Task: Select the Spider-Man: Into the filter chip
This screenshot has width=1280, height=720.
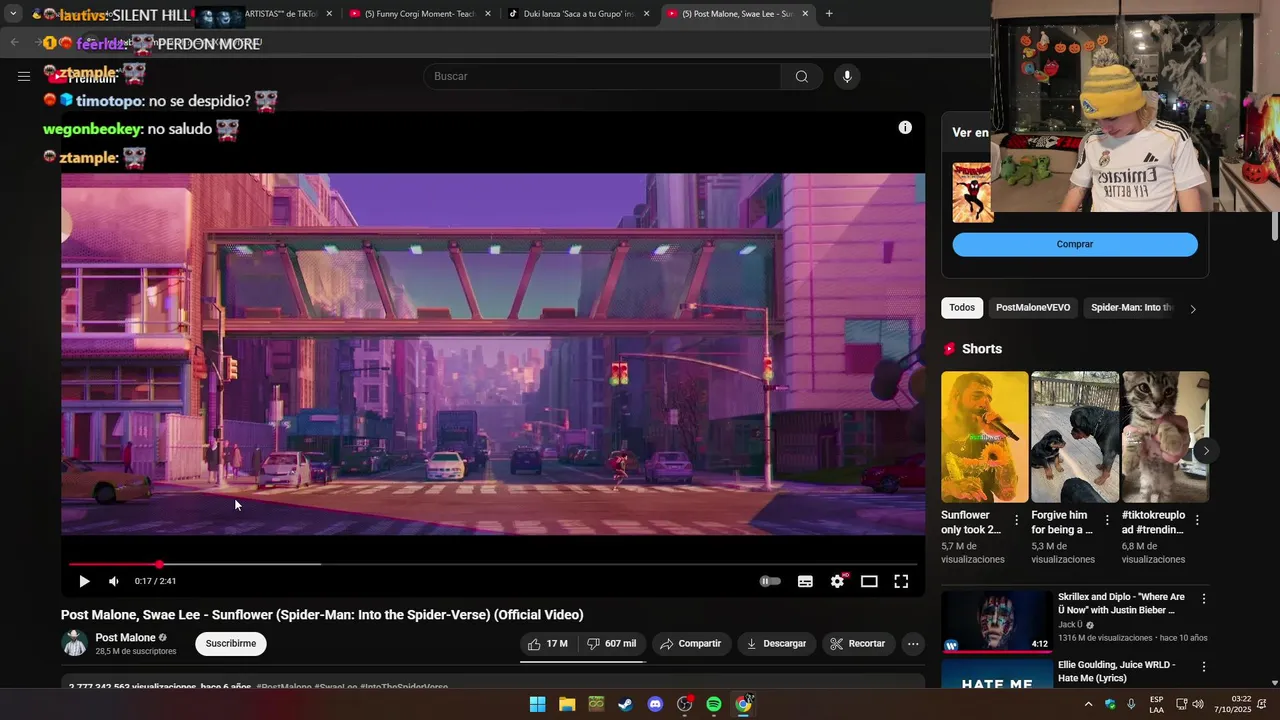Action: (x=1131, y=308)
